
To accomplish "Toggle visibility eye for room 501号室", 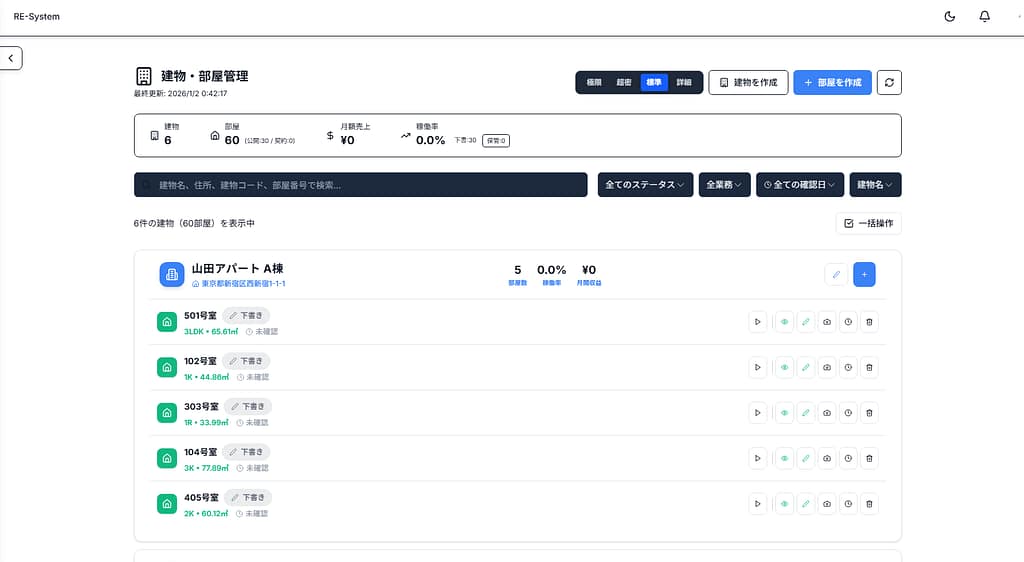I will click(784, 322).
